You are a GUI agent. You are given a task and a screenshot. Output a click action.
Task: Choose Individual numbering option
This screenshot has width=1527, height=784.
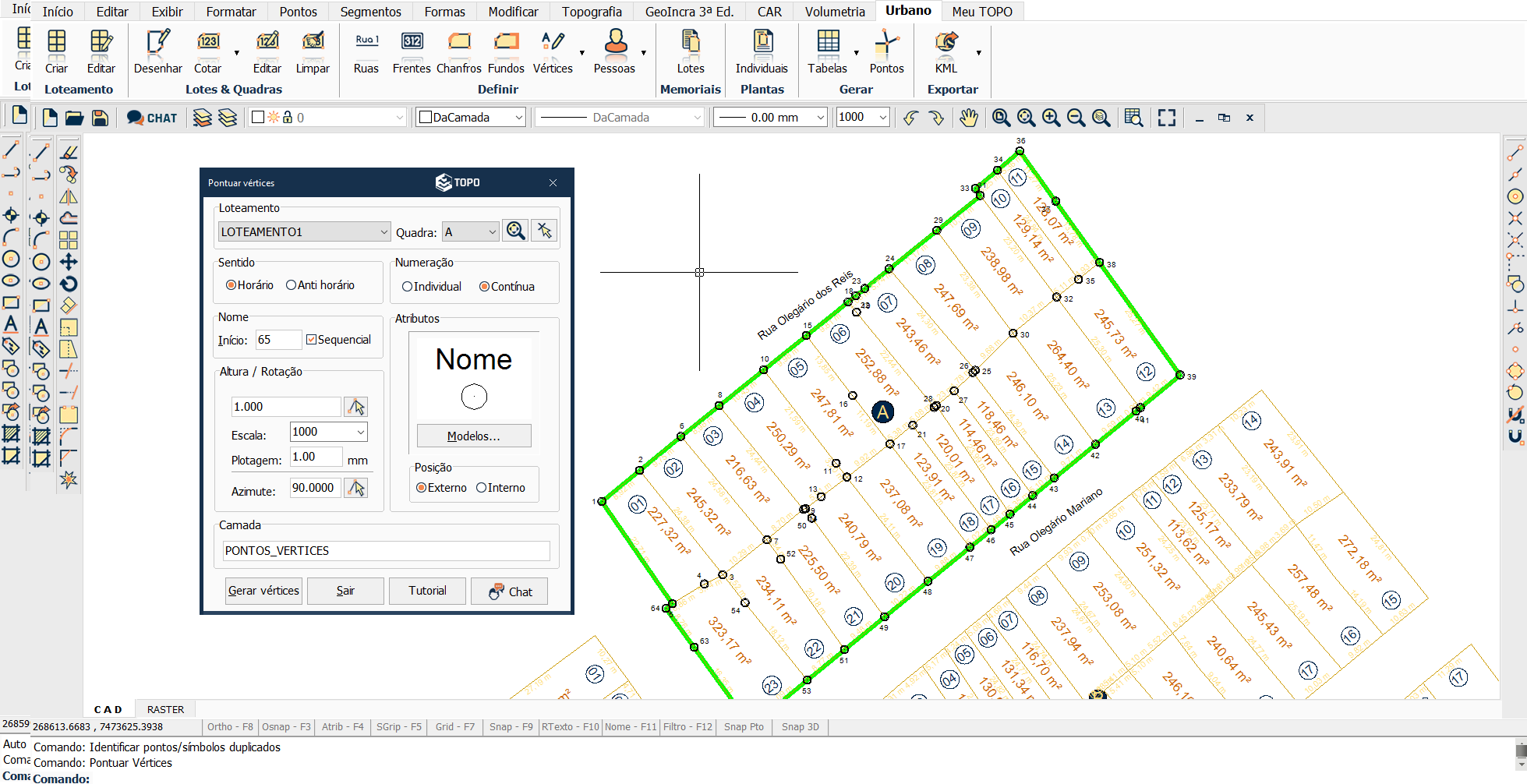pyautogui.click(x=407, y=287)
